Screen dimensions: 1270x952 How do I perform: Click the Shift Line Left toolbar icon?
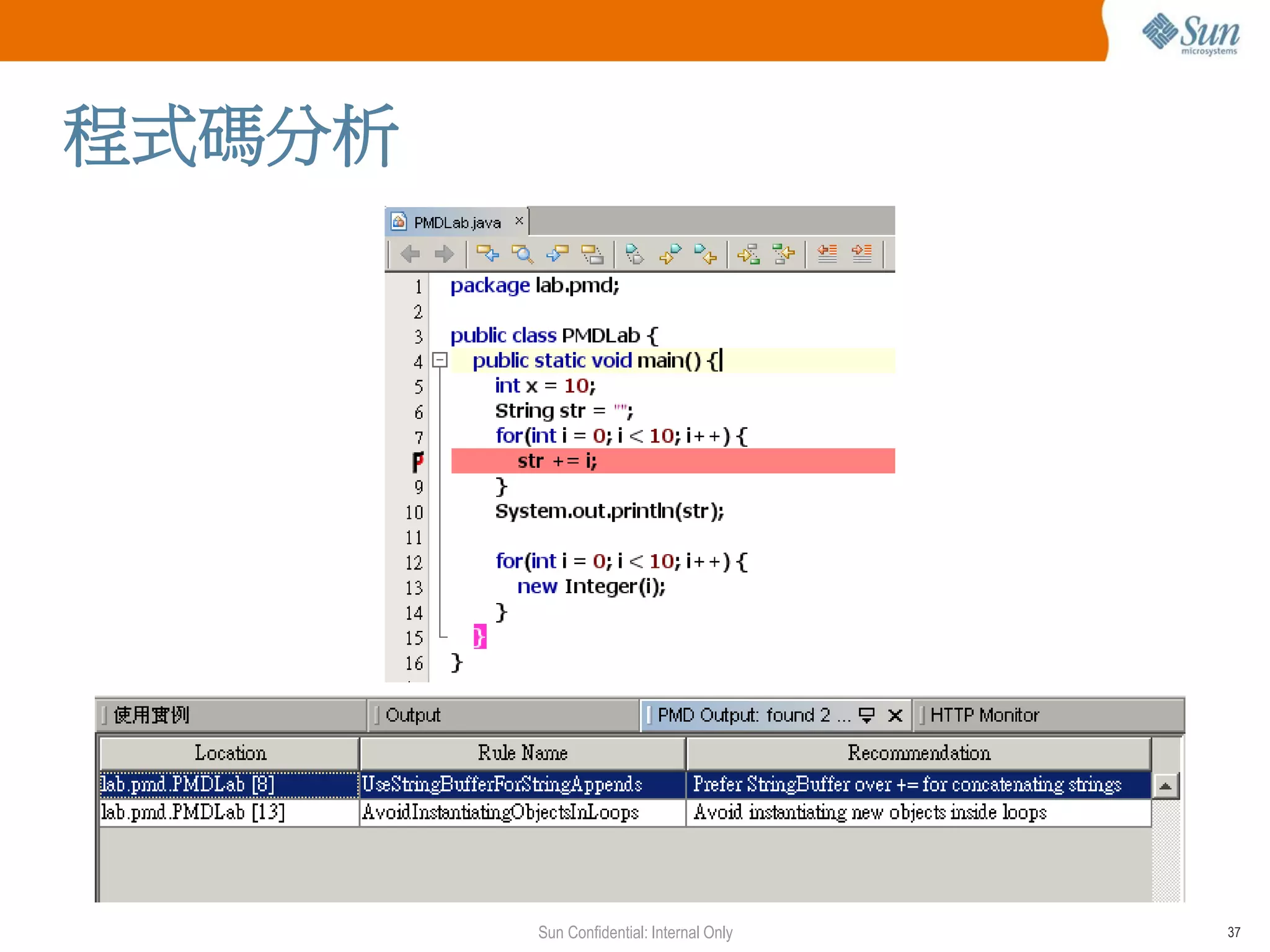coord(827,253)
